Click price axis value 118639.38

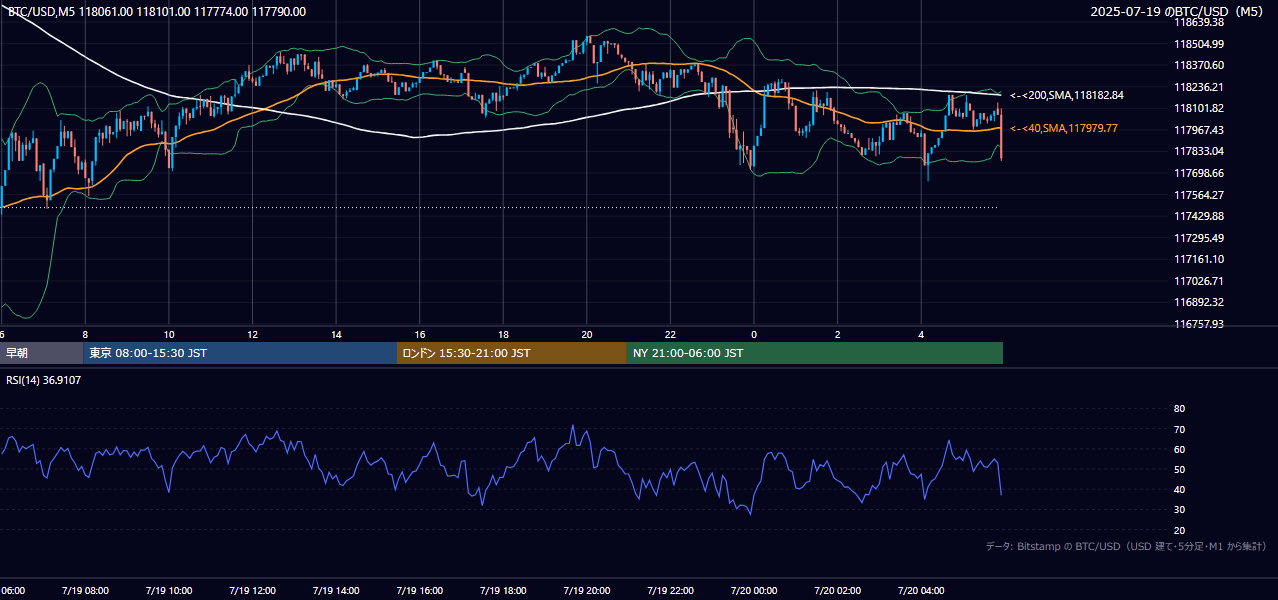(x=1200, y=22)
